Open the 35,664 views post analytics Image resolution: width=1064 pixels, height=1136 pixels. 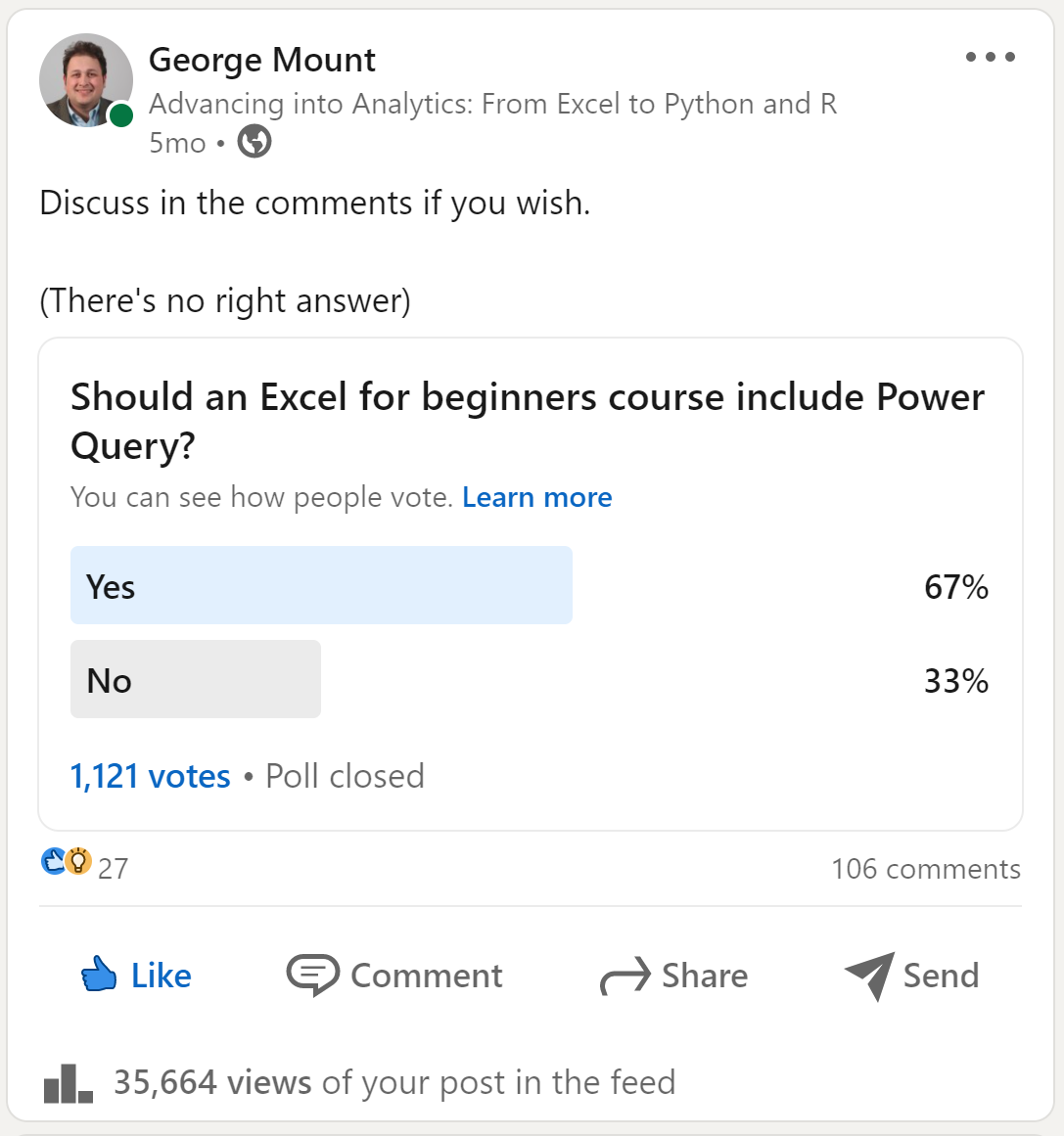pos(211,1082)
